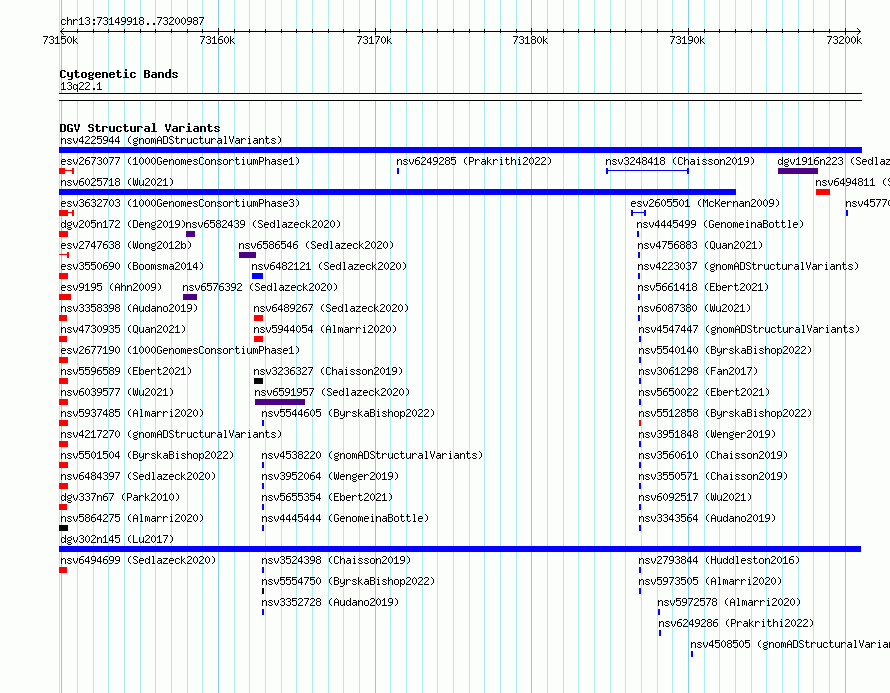Image resolution: width=890 pixels, height=693 pixels.
Task: Open nsv2793844 (Huddleston2016) label
Action: (719, 560)
